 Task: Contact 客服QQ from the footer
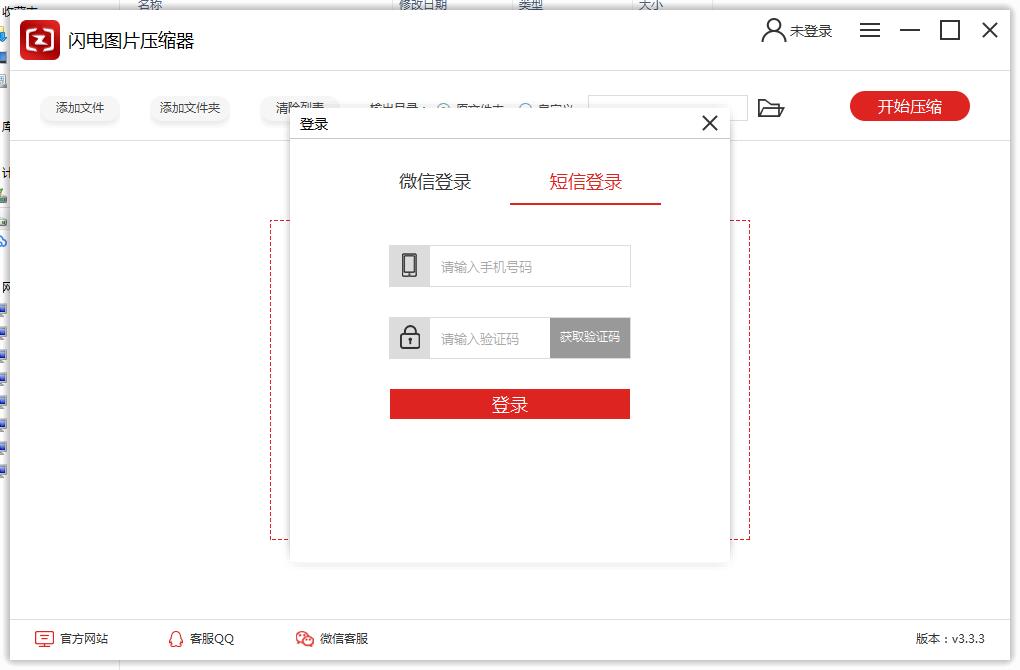point(201,638)
